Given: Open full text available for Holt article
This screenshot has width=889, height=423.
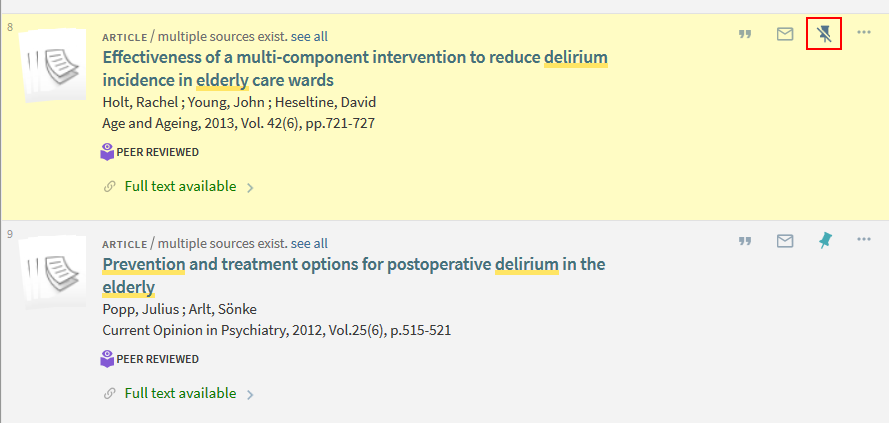Looking at the screenshot, I should 180,186.
